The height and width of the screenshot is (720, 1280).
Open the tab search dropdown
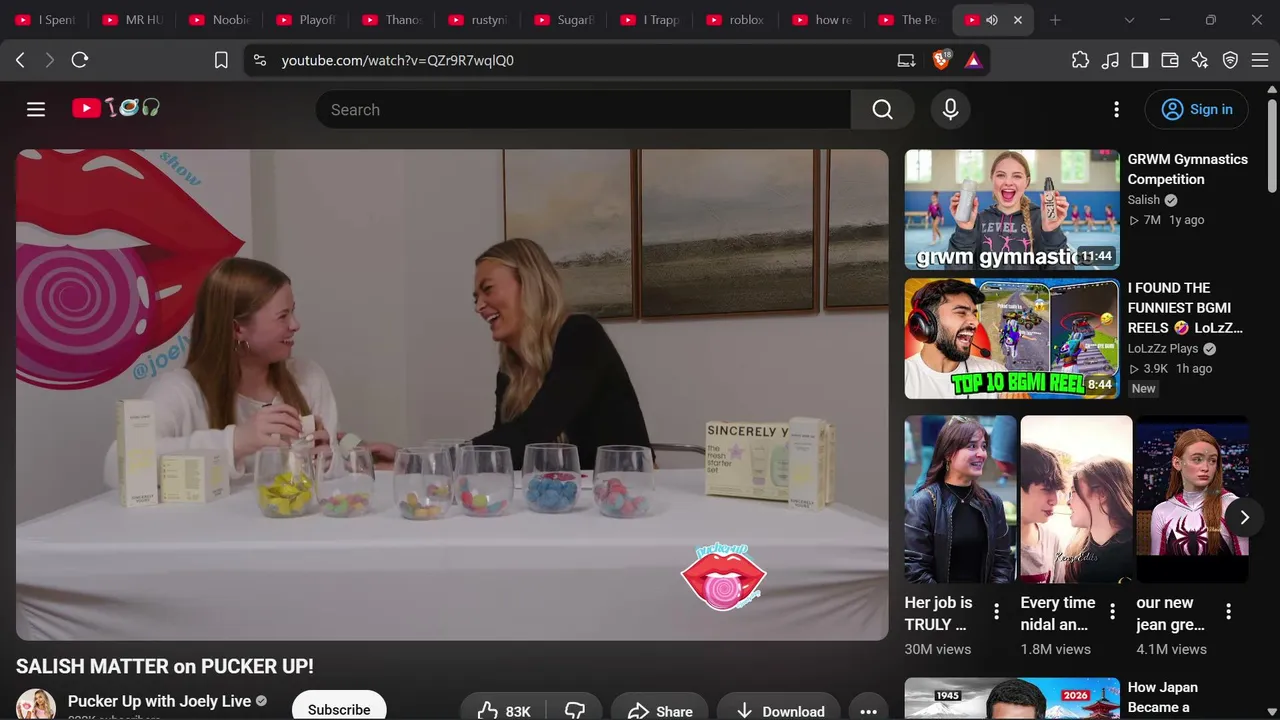(1129, 20)
